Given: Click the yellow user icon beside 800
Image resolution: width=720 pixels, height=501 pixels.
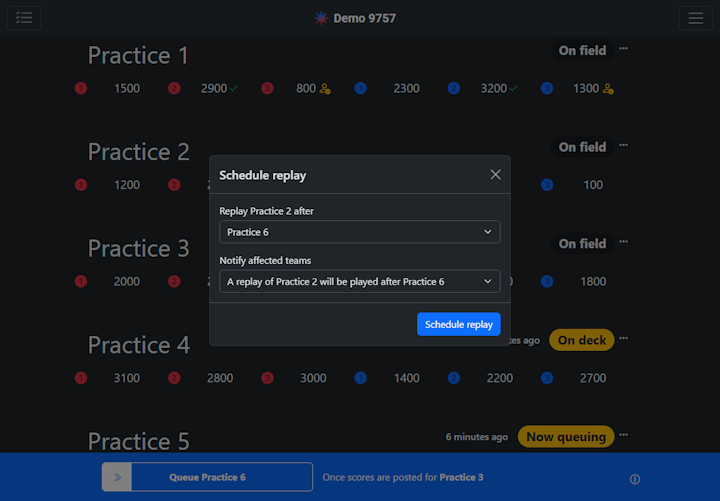Looking at the screenshot, I should 325,89.
